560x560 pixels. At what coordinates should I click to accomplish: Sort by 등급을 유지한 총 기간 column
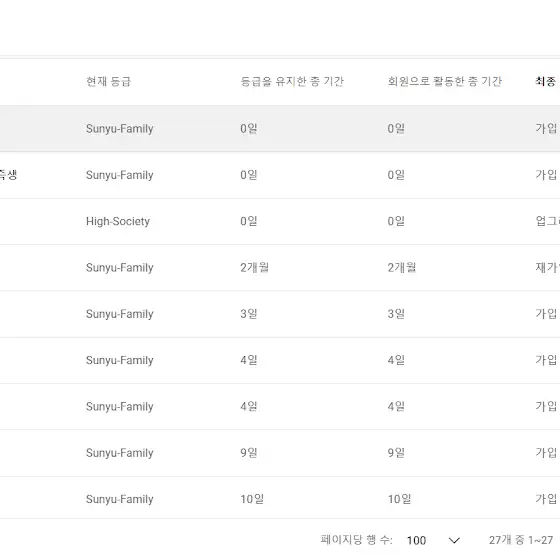pyautogui.click(x=292, y=81)
